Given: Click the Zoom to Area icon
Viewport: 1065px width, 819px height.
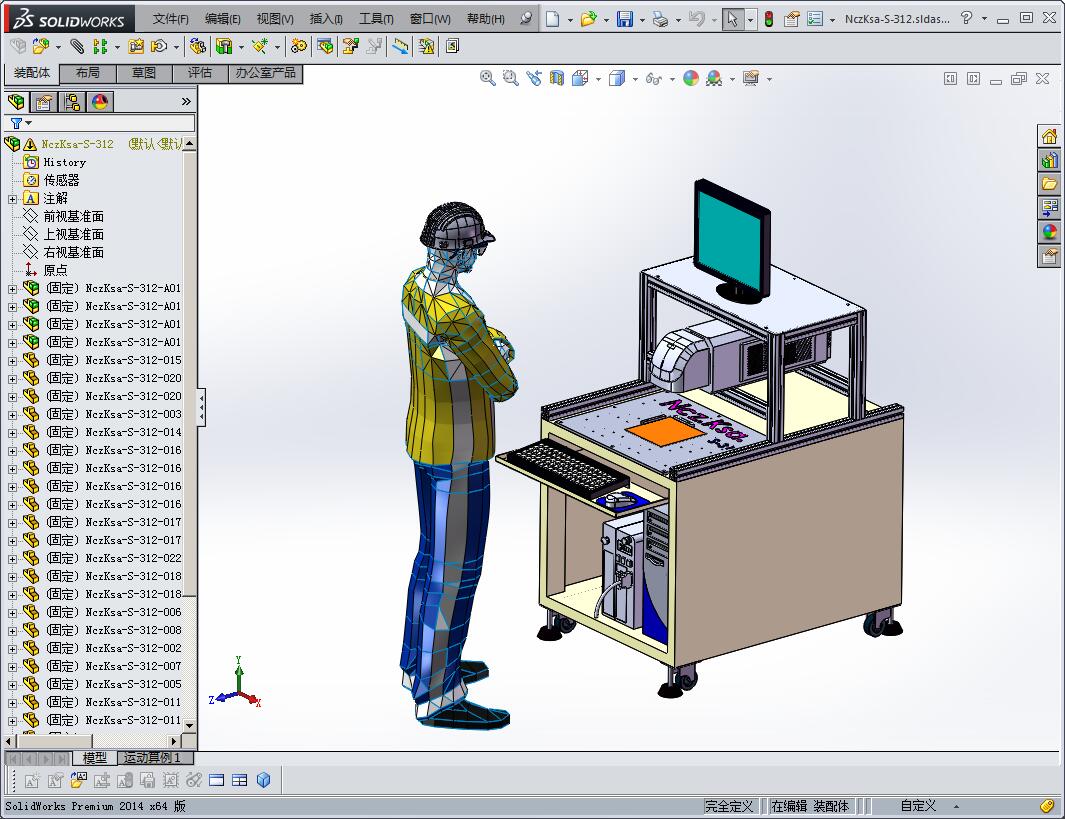Looking at the screenshot, I should [x=511, y=79].
